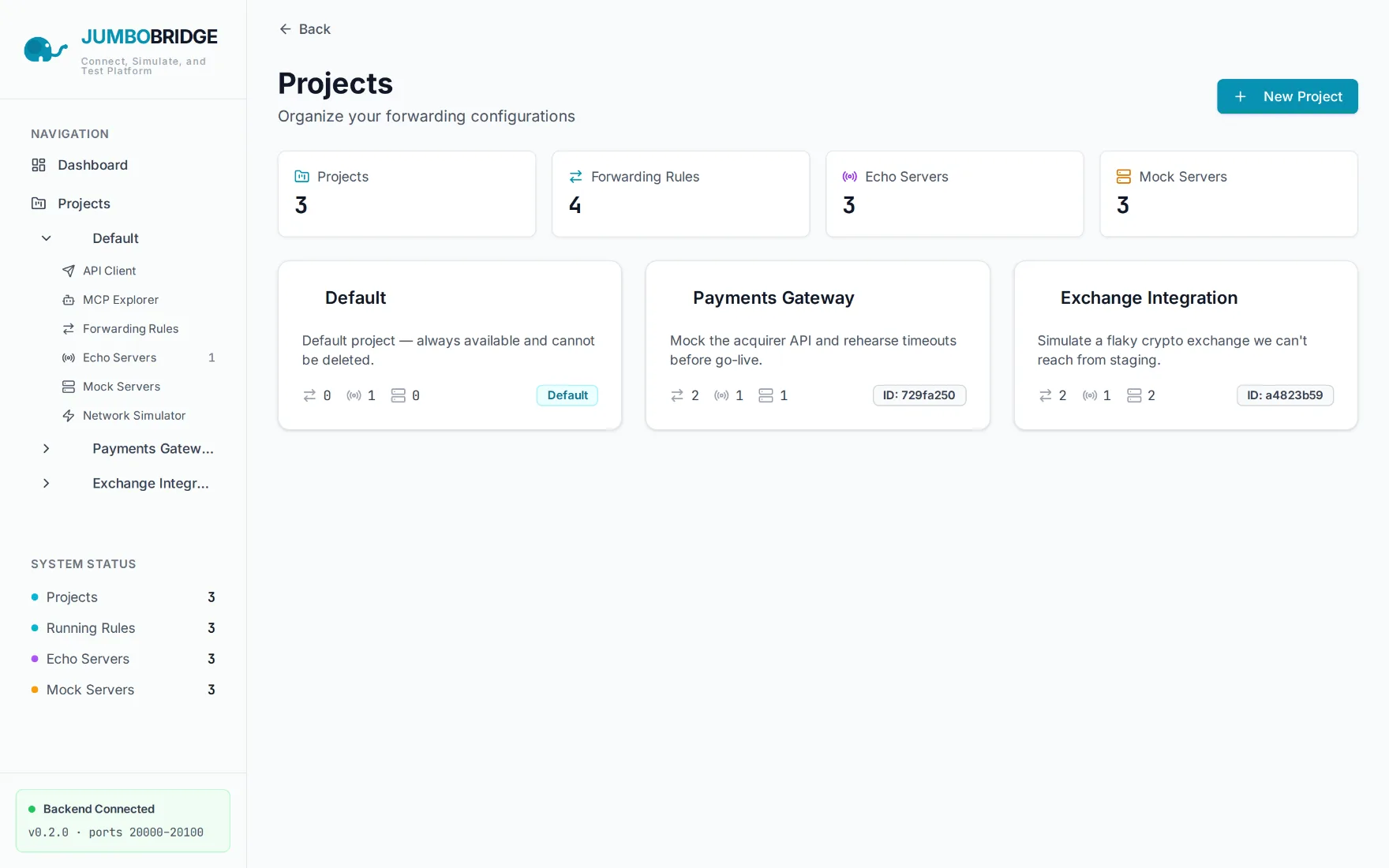Viewport: 1389px width, 868px height.
Task: Expand the Exchange Integration chevron in the sidebar
Action: click(47, 483)
